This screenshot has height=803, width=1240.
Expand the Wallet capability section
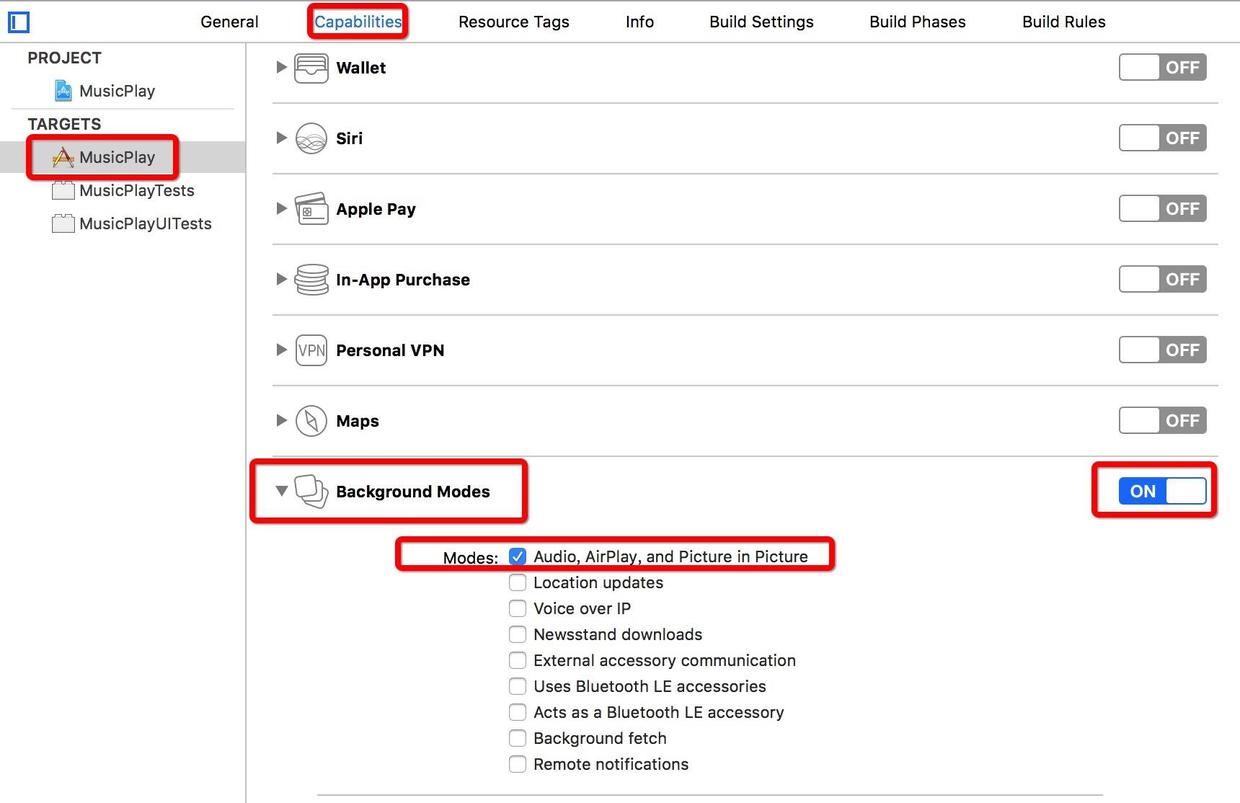pyautogui.click(x=281, y=68)
